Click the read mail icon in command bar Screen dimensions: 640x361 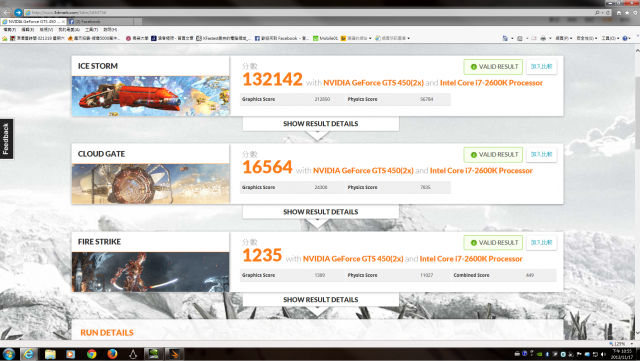pyautogui.click(x=533, y=38)
